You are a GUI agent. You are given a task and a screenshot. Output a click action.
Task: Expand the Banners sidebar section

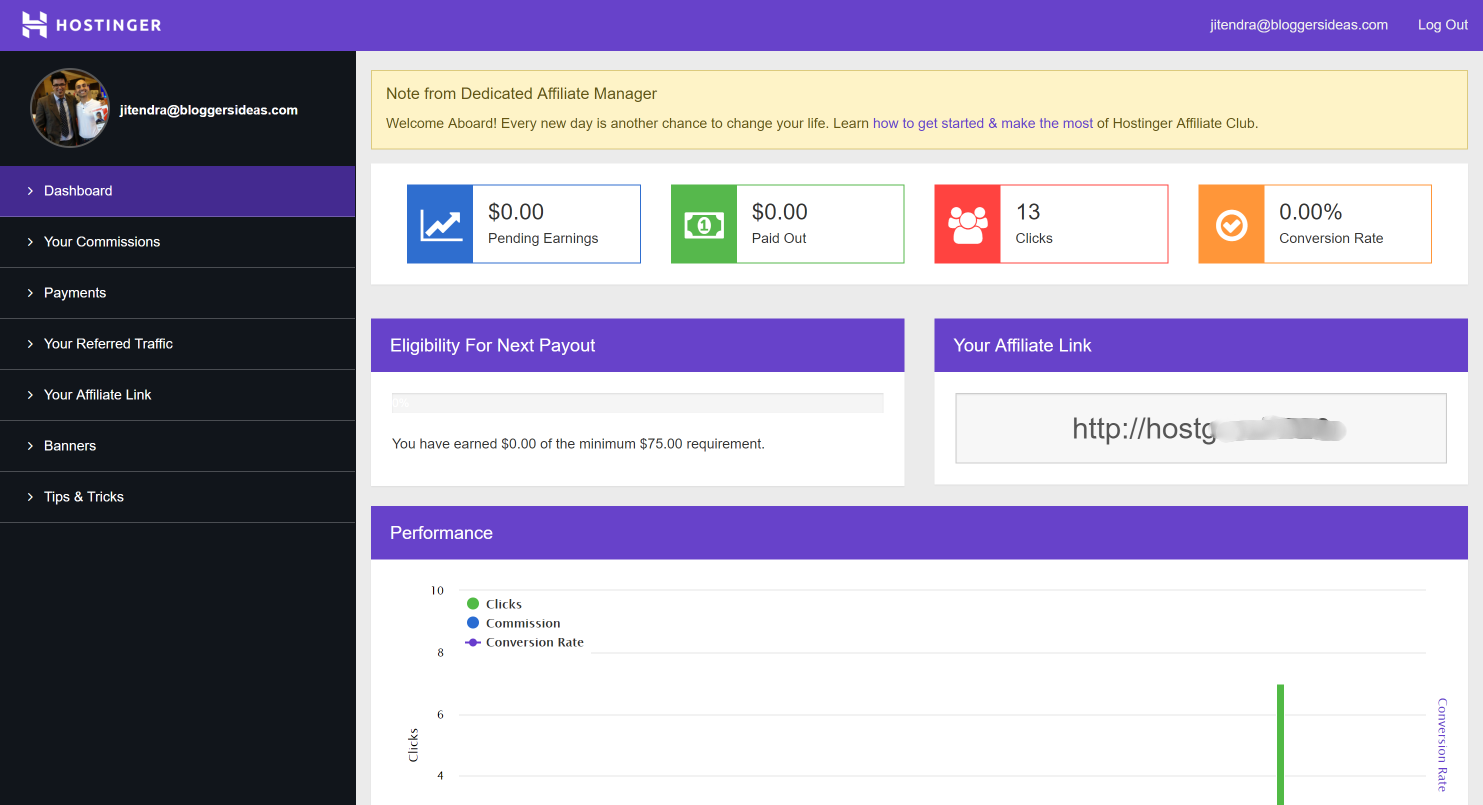coord(70,445)
